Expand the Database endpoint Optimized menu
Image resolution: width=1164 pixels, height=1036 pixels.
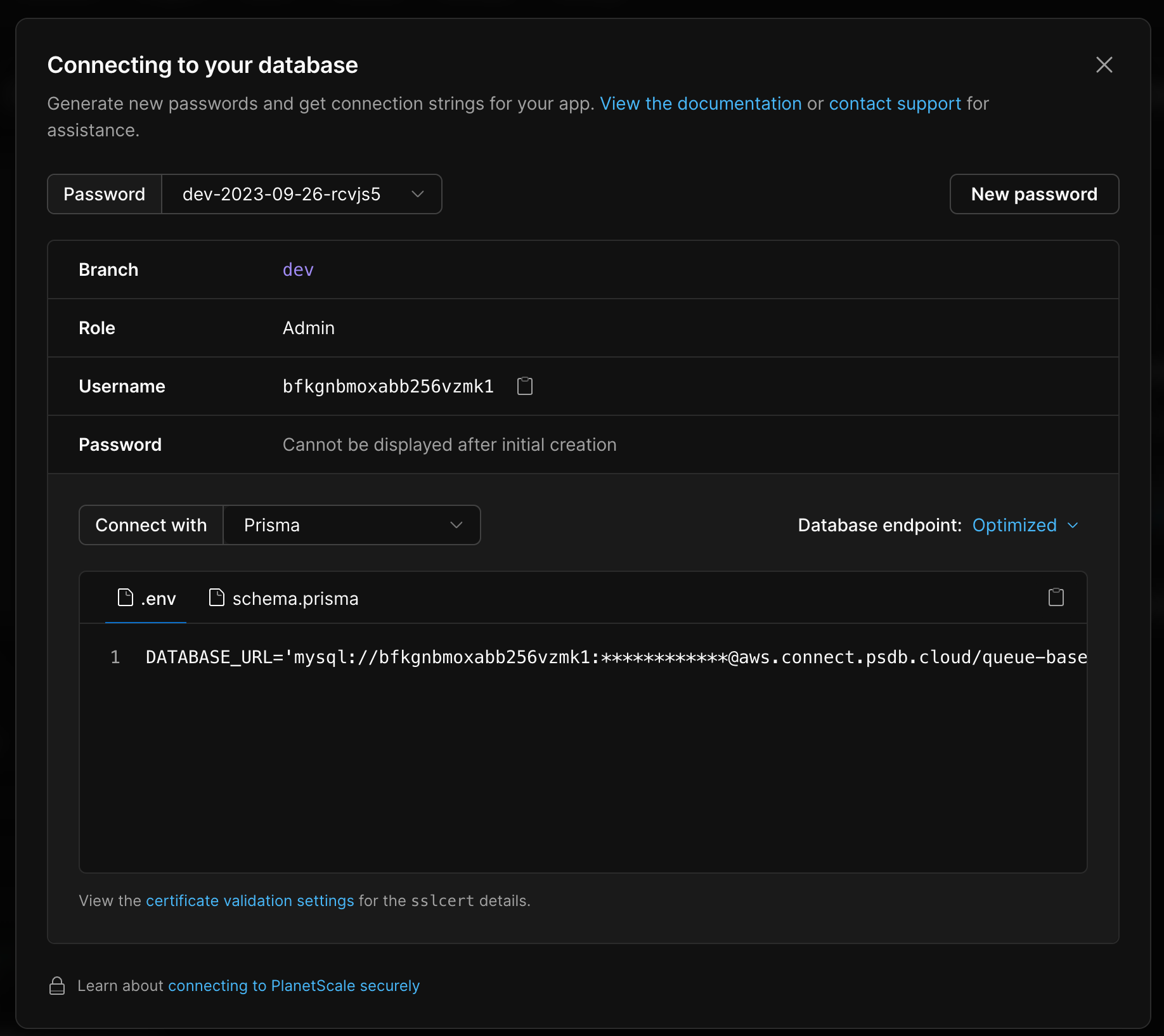point(1025,525)
